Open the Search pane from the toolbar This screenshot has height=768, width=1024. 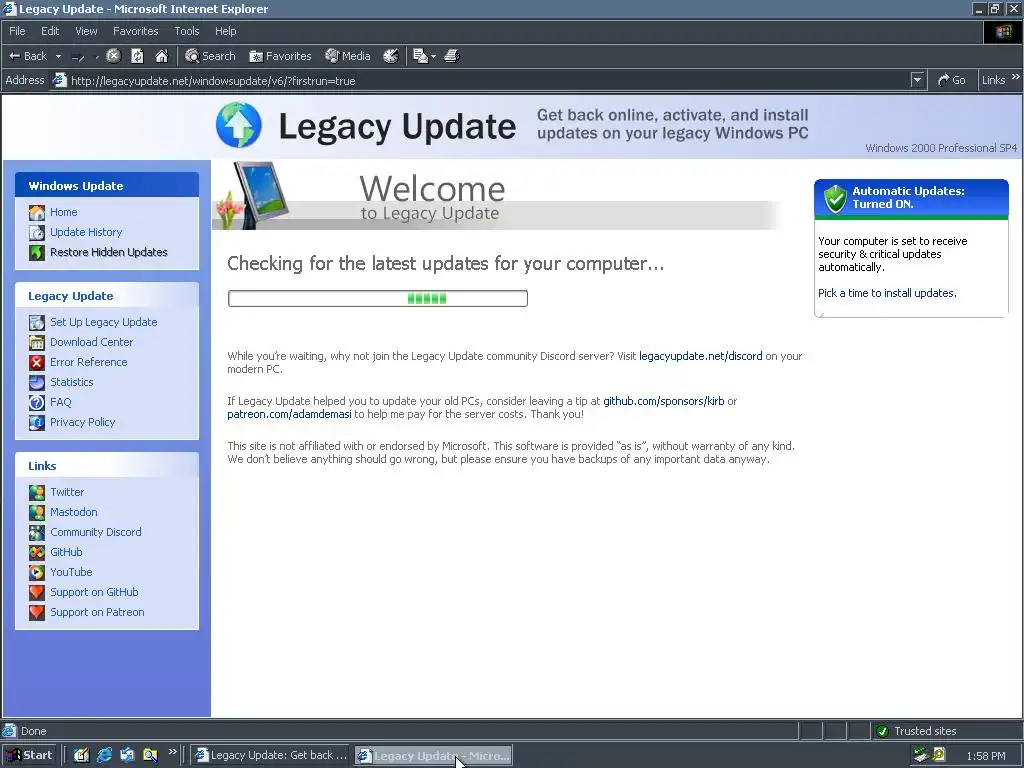point(210,56)
